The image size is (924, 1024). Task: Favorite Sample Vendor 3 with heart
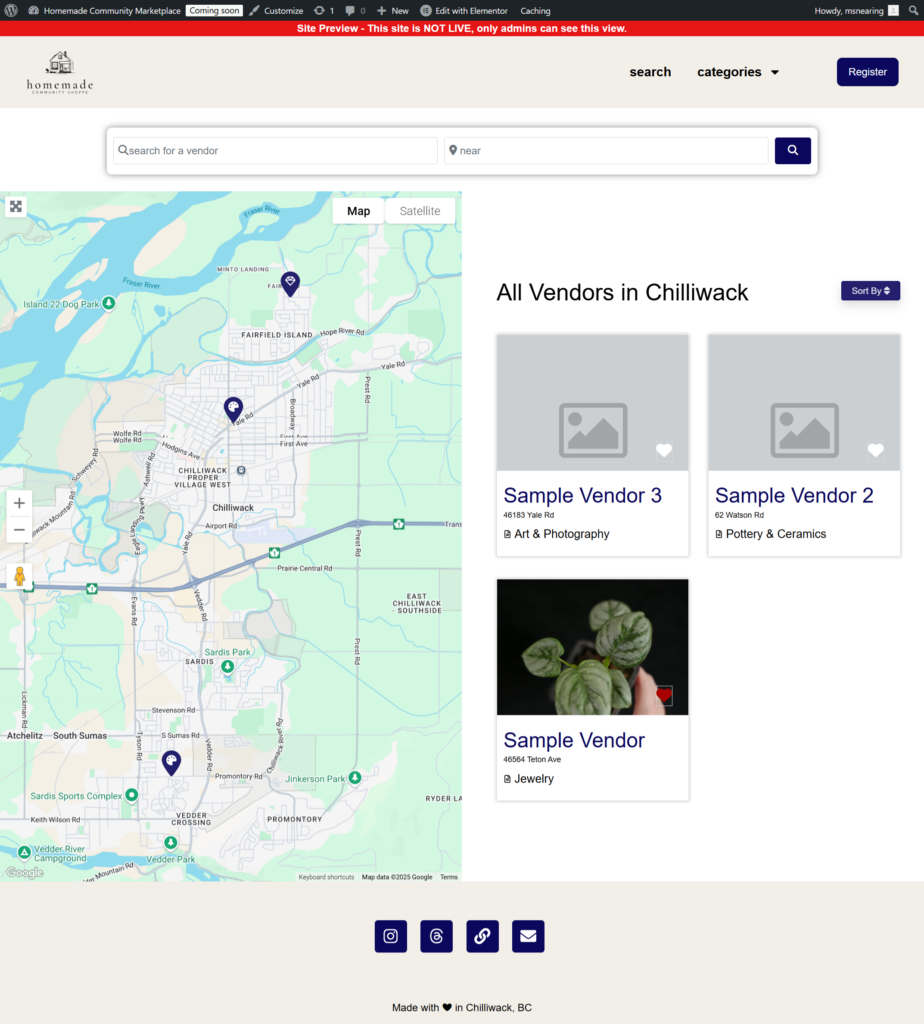[664, 451]
